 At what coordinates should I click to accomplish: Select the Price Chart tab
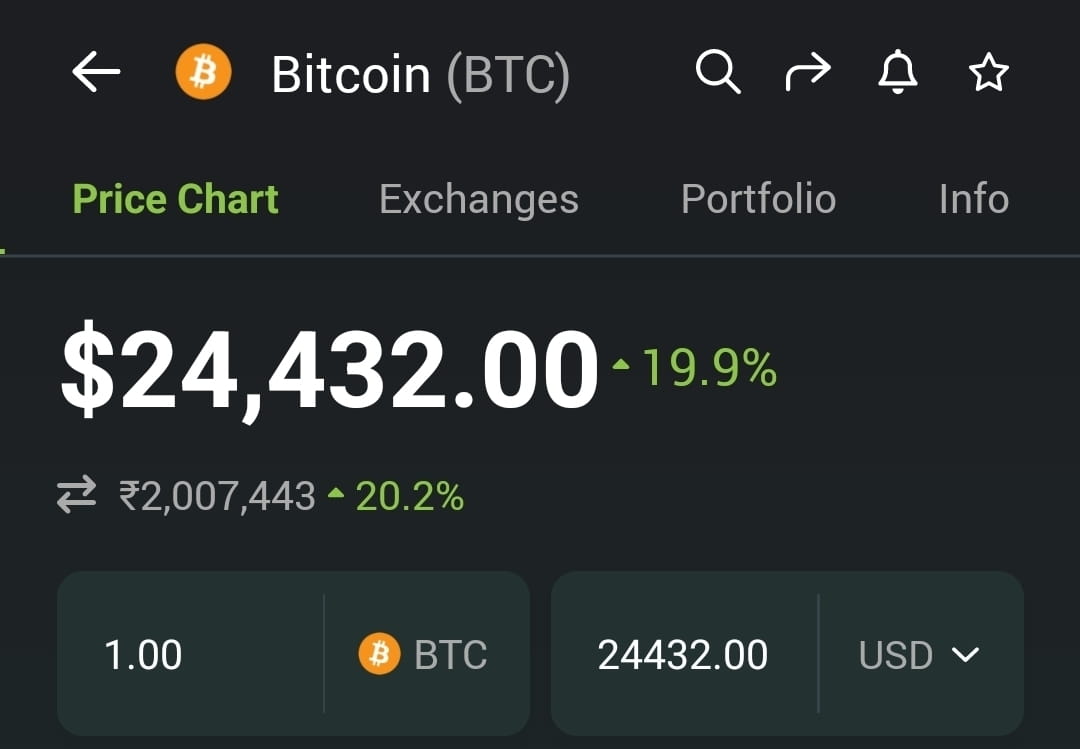[x=175, y=198]
